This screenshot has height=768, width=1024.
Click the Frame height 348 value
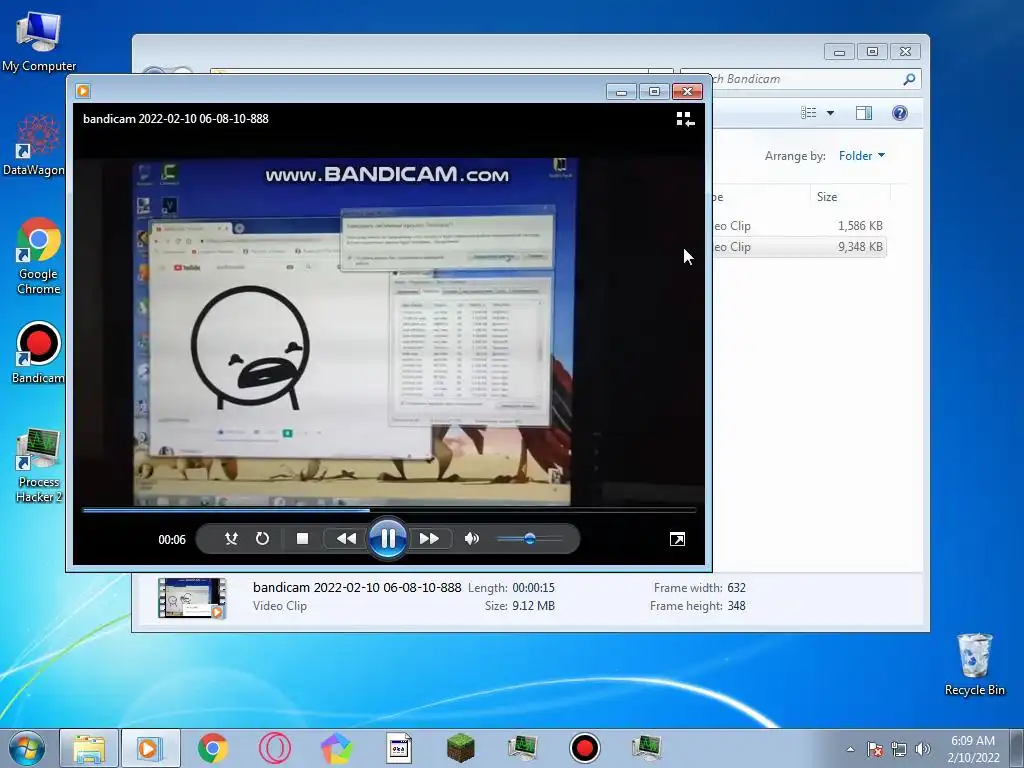point(736,606)
